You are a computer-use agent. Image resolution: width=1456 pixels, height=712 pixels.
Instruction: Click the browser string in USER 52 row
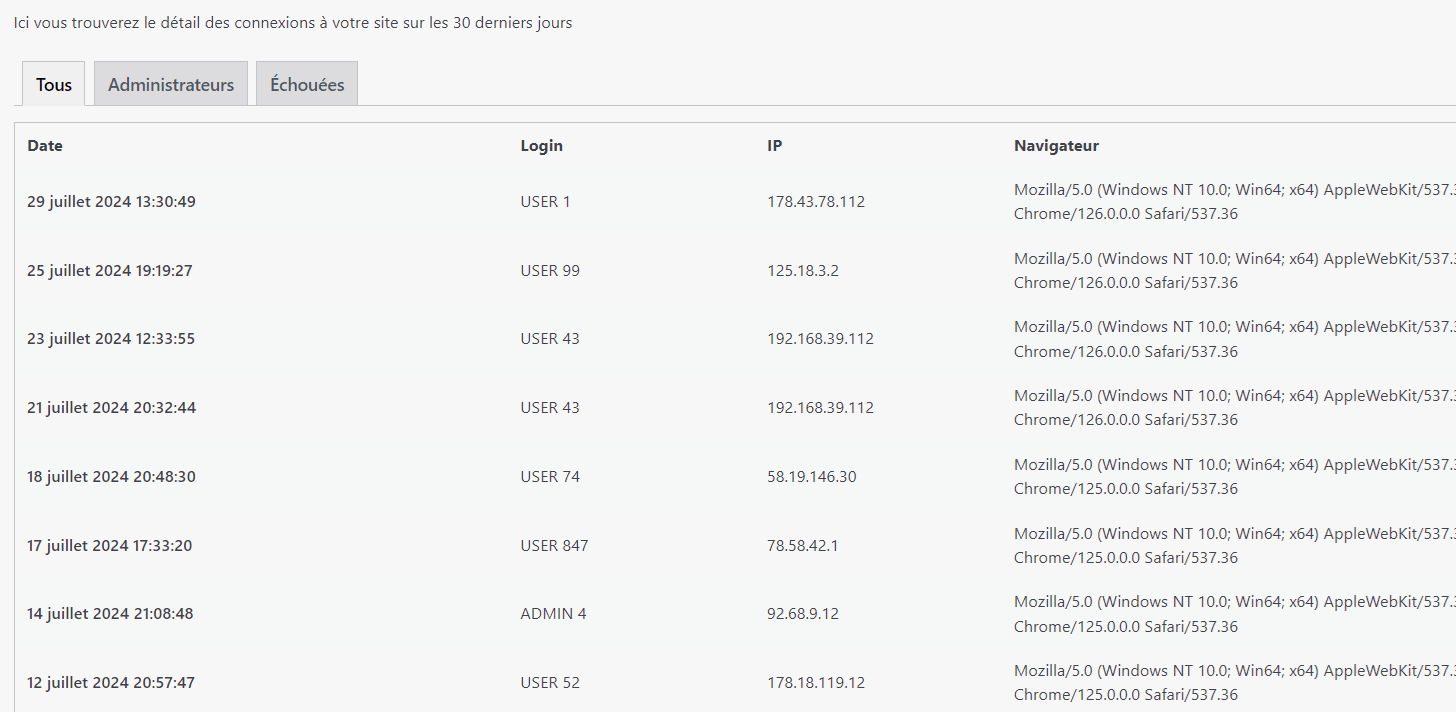[x=1235, y=683]
